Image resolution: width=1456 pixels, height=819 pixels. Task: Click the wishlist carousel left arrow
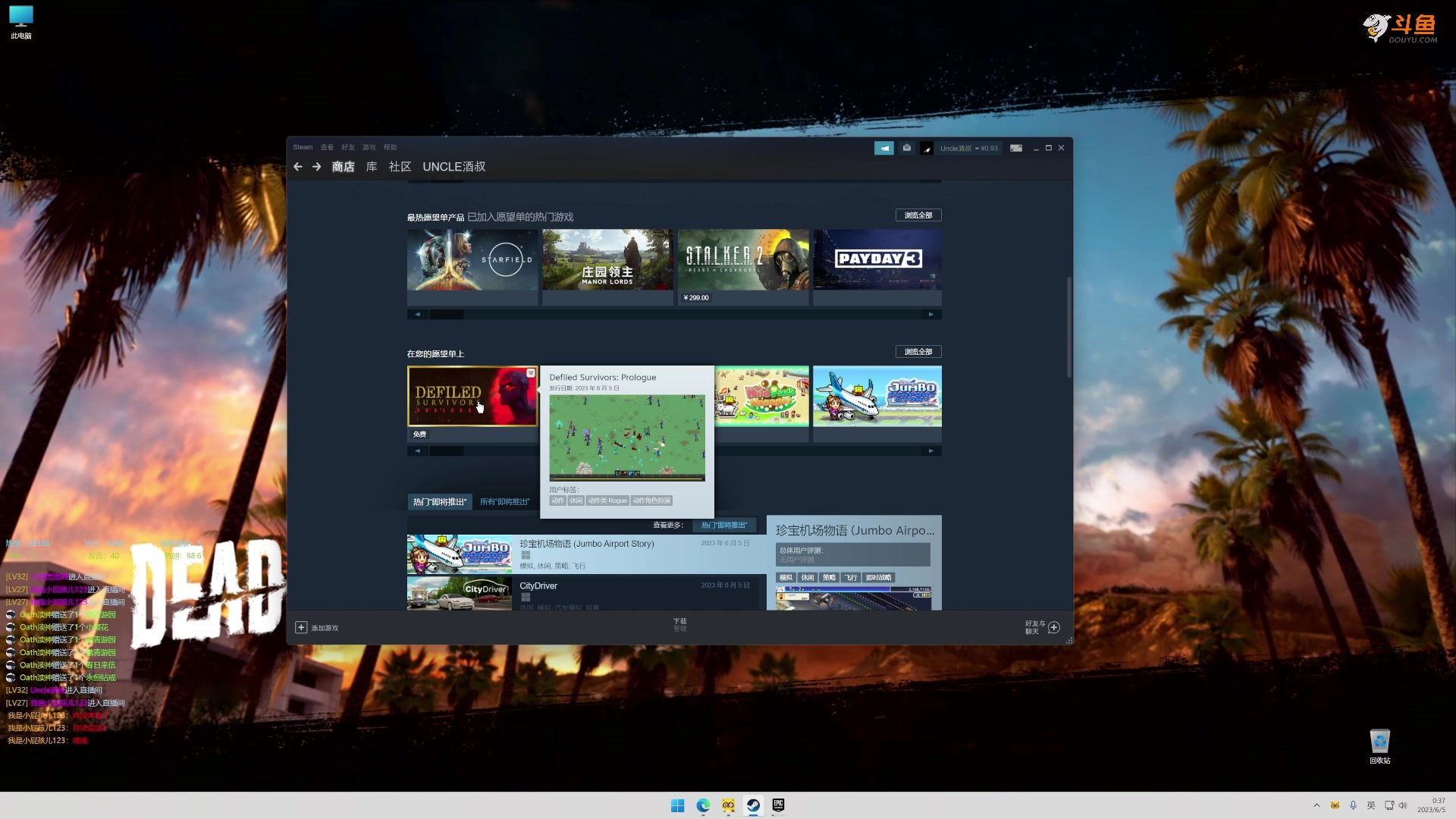(417, 450)
